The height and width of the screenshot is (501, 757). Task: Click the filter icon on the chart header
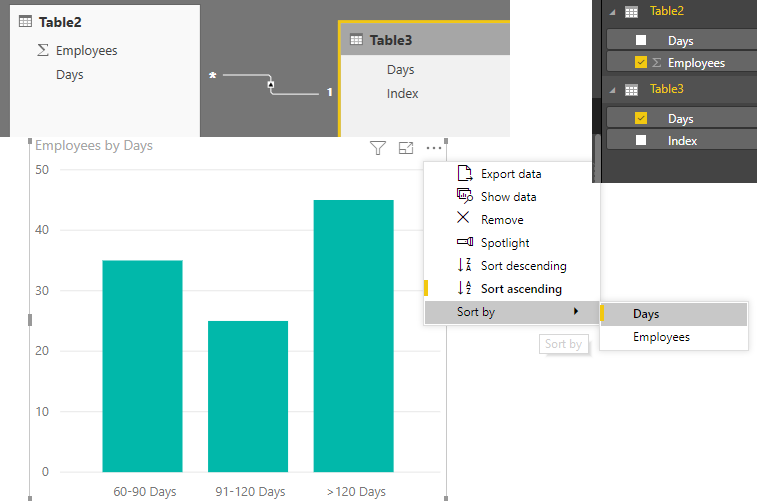(x=378, y=148)
